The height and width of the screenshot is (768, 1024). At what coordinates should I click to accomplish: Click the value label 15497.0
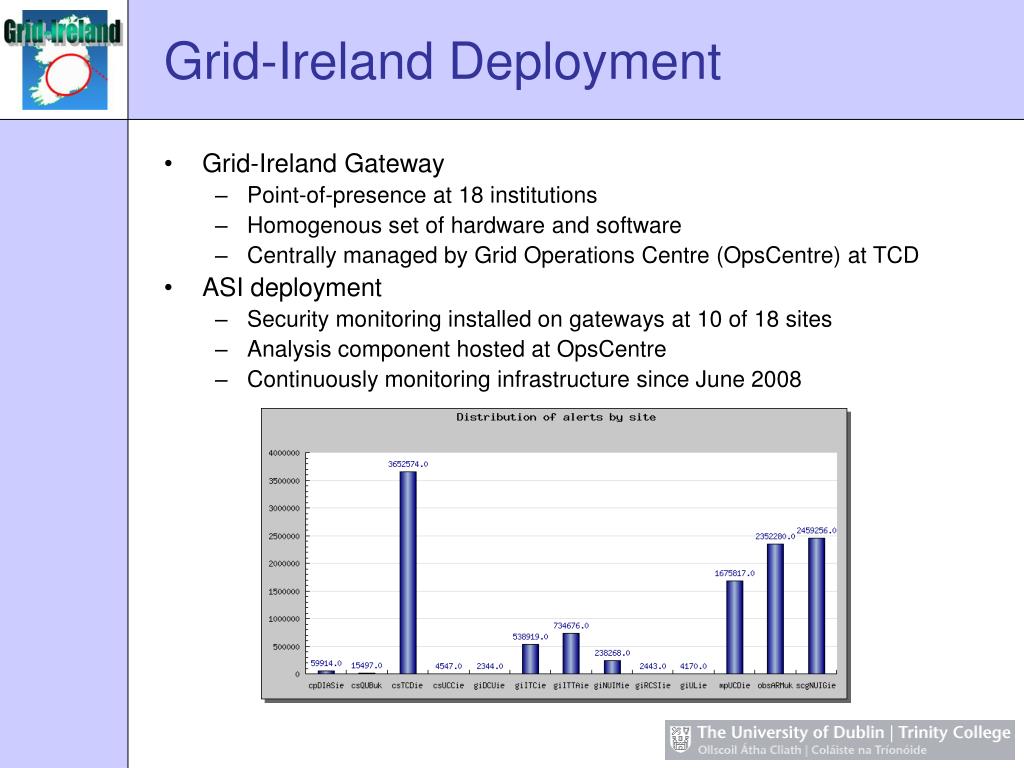pos(366,666)
